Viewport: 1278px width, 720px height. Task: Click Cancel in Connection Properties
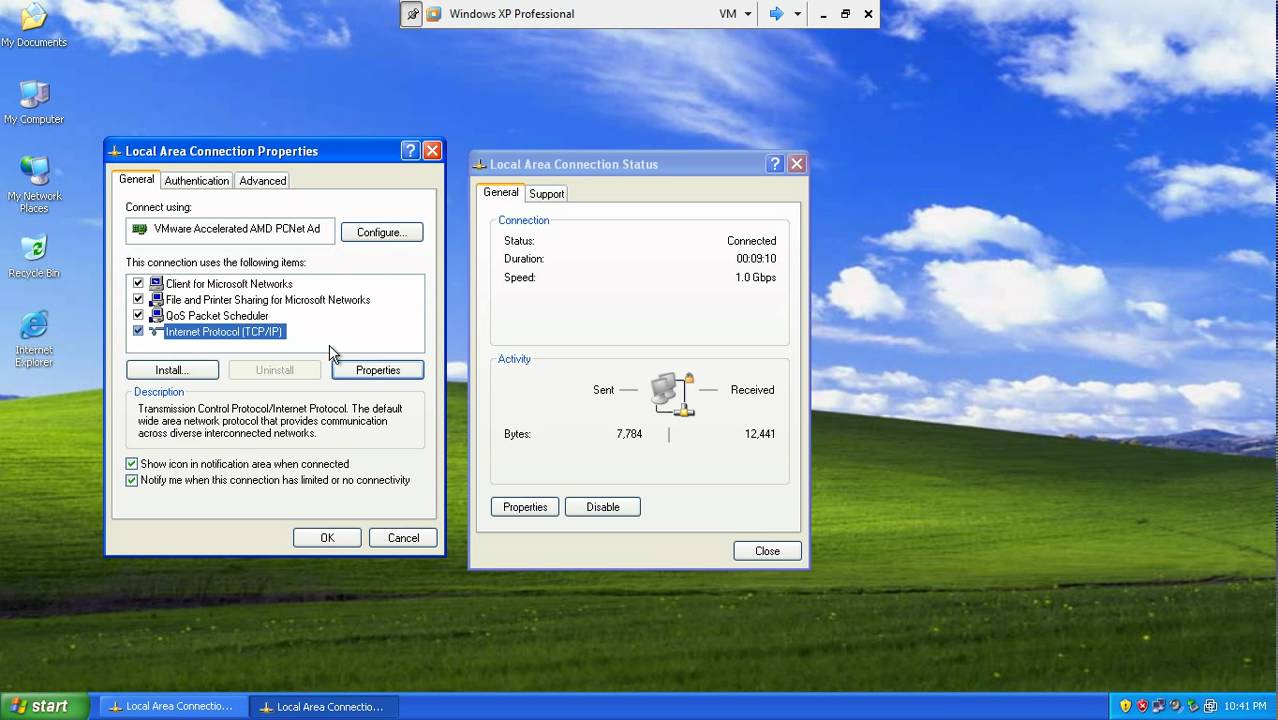pos(403,538)
